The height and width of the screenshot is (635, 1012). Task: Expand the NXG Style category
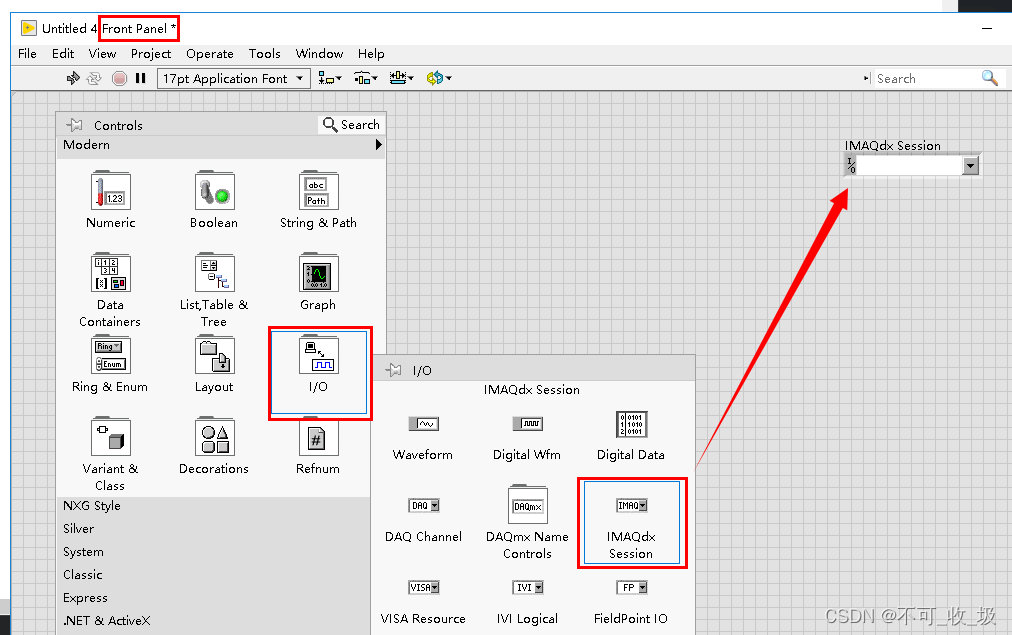coord(92,505)
